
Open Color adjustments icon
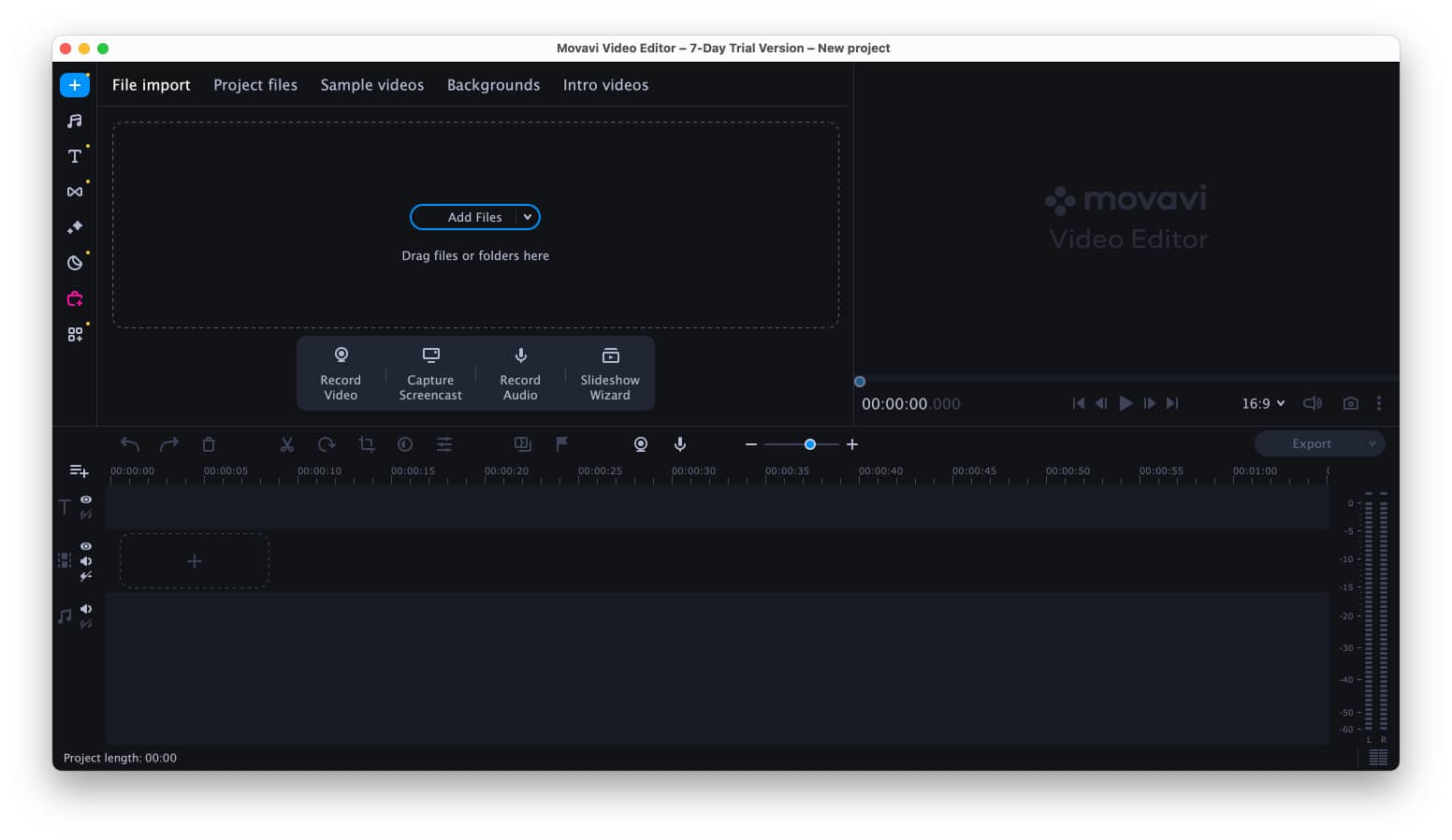tap(405, 444)
